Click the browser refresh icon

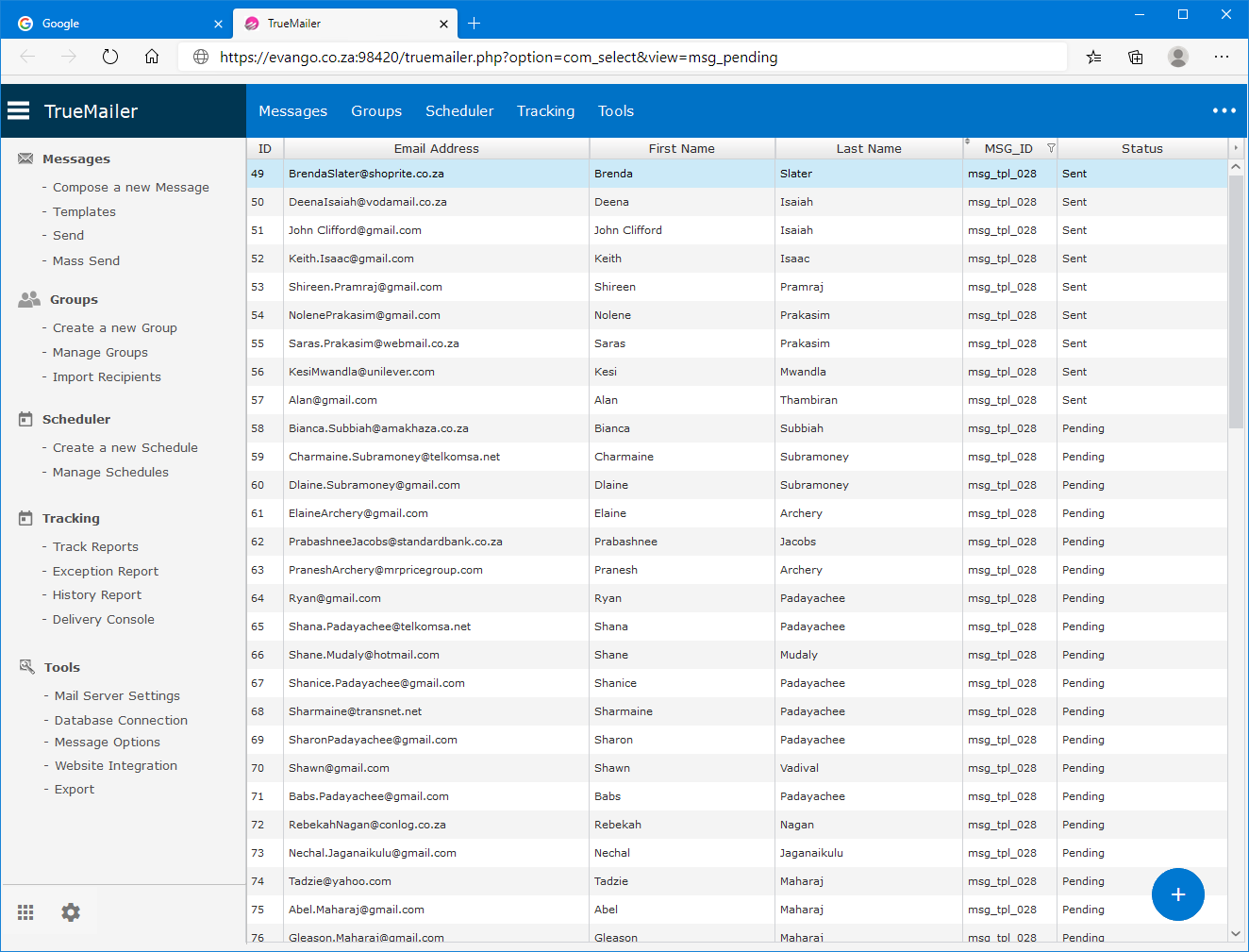[x=110, y=57]
